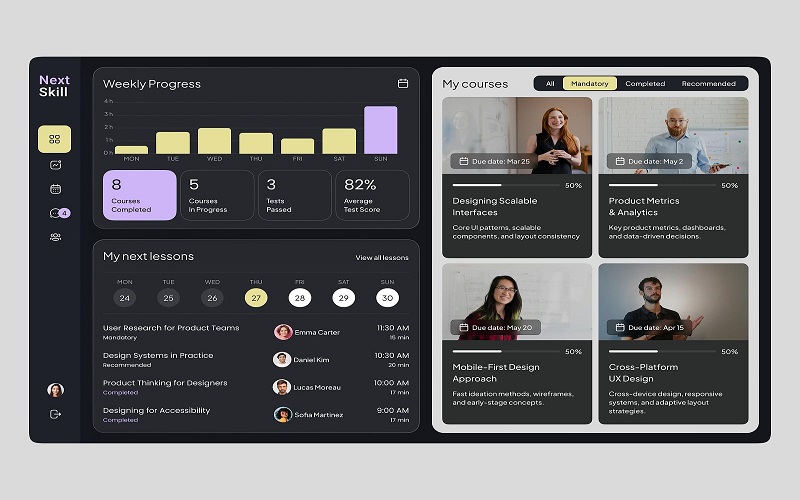Click calendar icon in Due date: May 2
This screenshot has height=500, width=800.
click(x=619, y=161)
